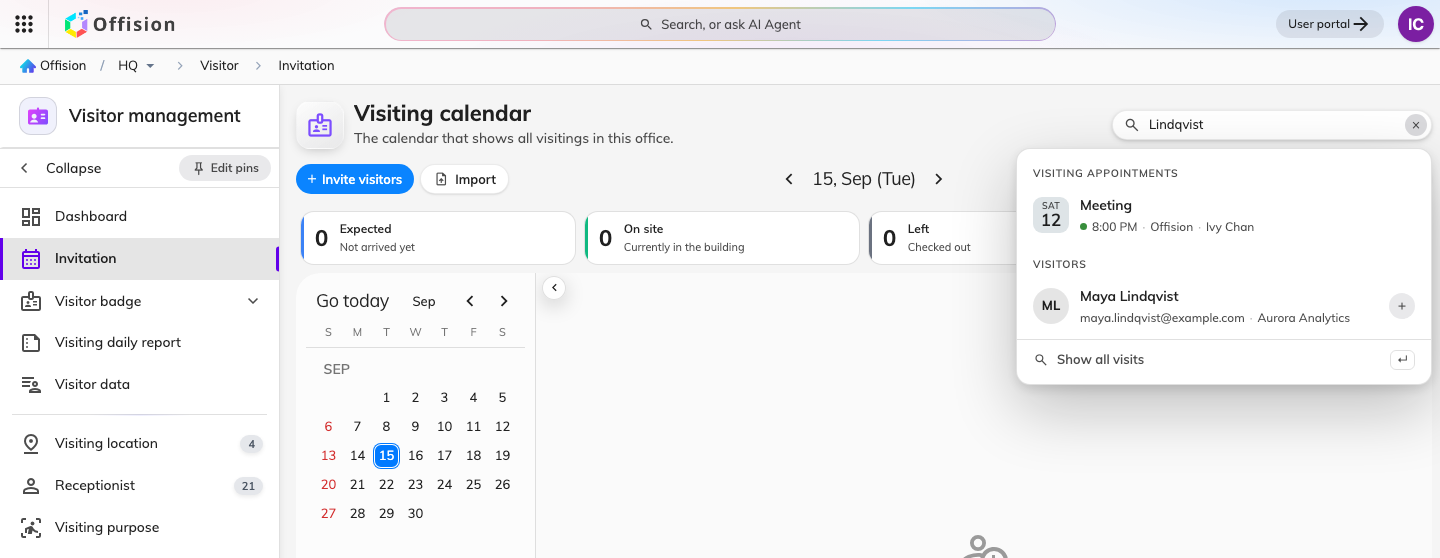Go to next day after 15 Sep
The height and width of the screenshot is (558, 1440).
(938, 179)
